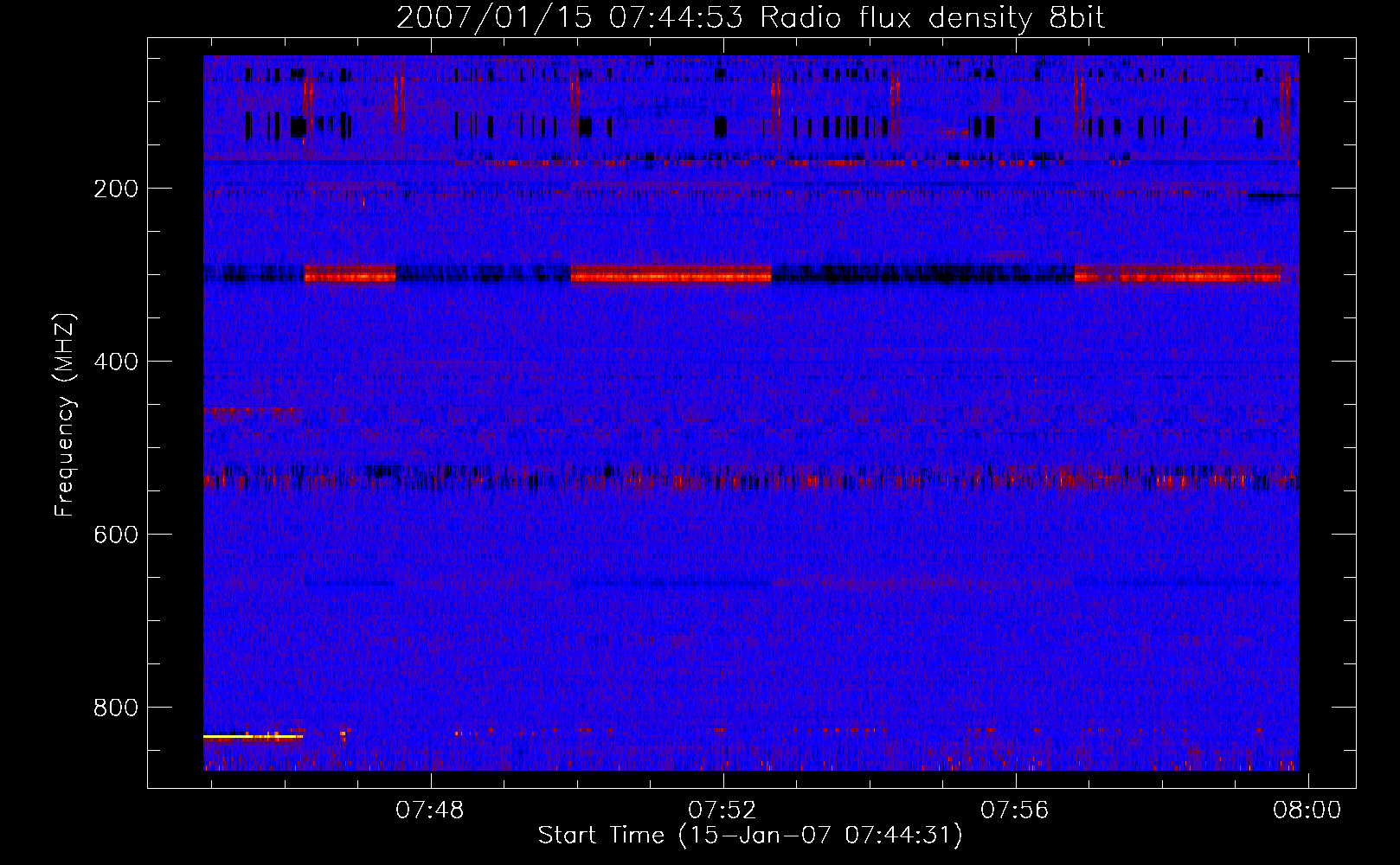Screen dimensions: 1400x865
Task: Click the 200 frequency tick label
Action: pyautogui.click(x=116, y=189)
